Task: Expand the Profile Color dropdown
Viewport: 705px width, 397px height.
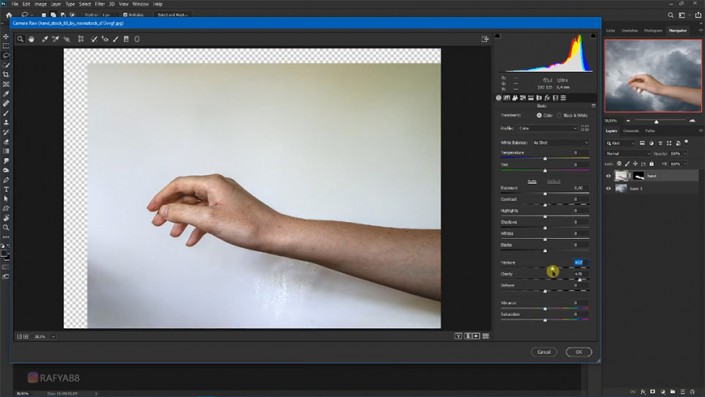Action: pos(548,128)
